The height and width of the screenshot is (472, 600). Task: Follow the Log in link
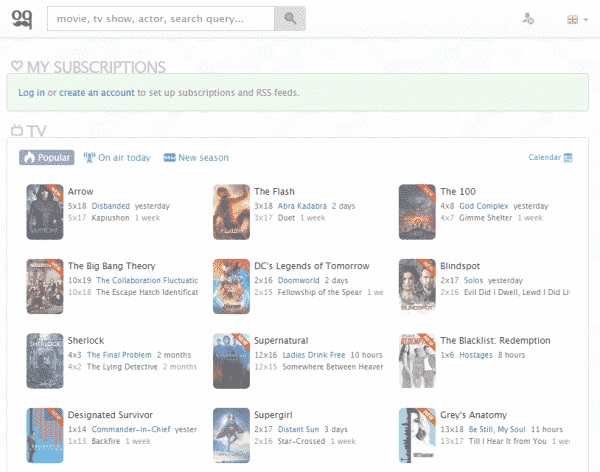[31, 93]
